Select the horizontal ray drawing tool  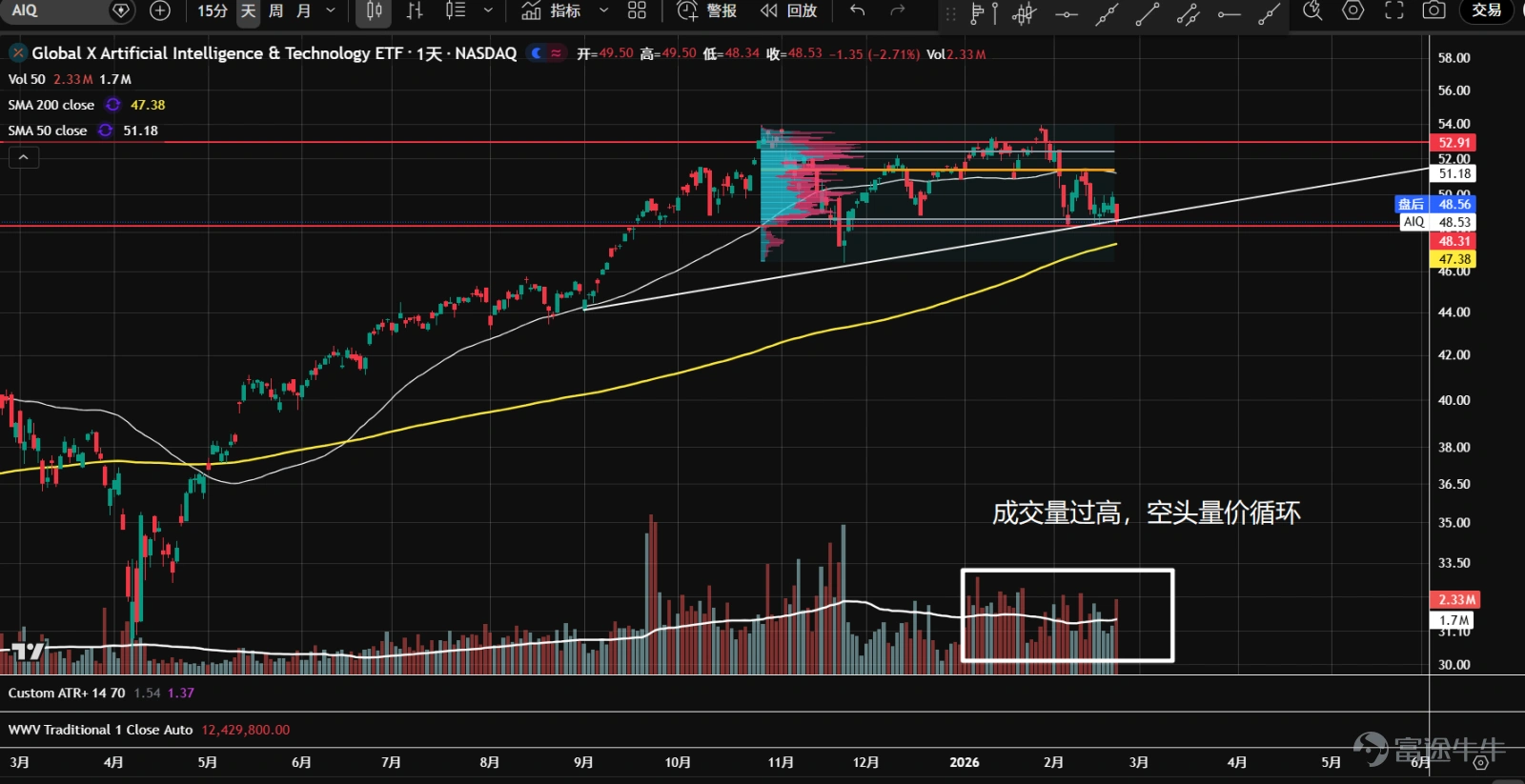coord(1229,12)
